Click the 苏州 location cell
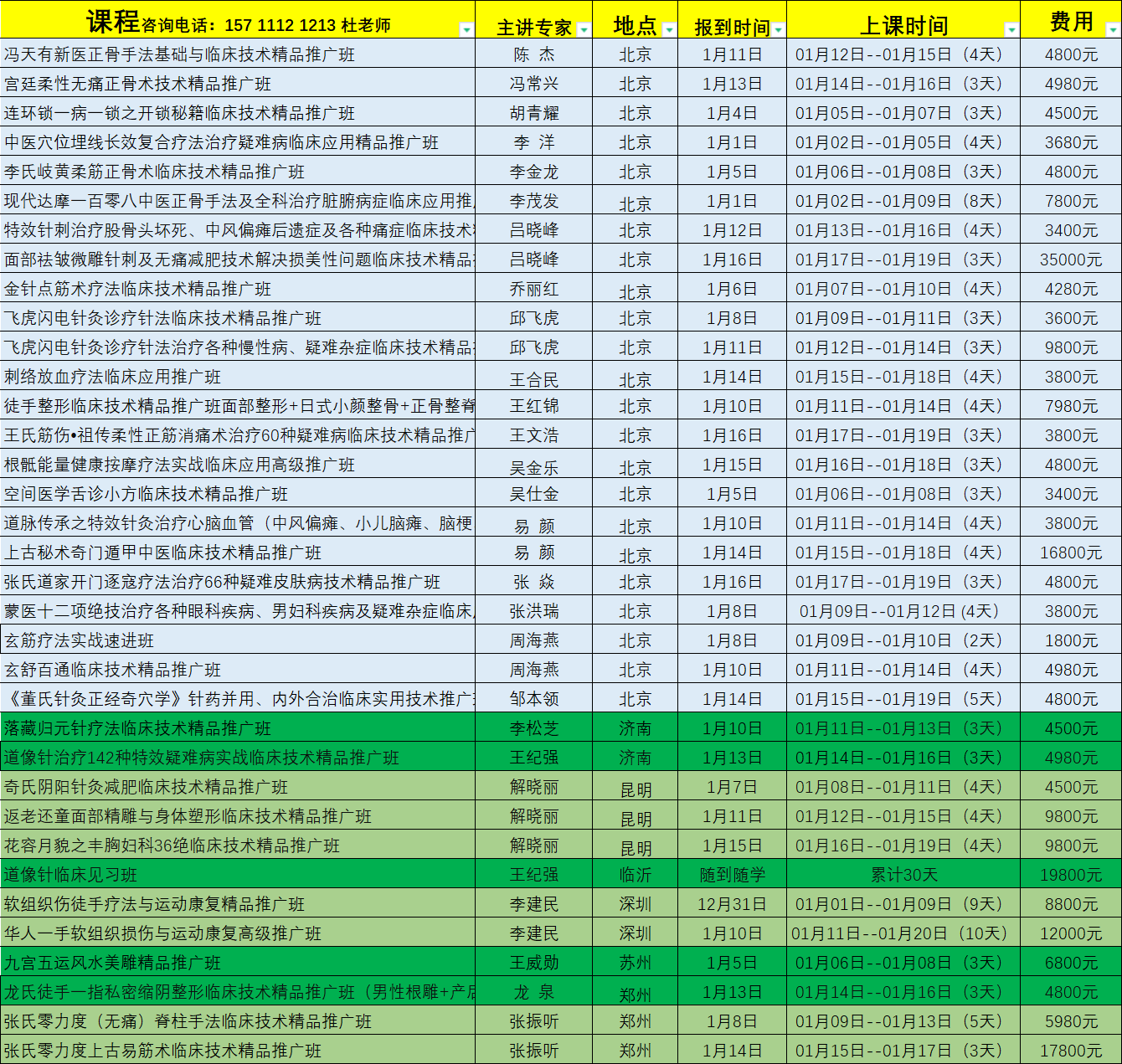Screen dimensions: 1122x1064 click(635, 963)
